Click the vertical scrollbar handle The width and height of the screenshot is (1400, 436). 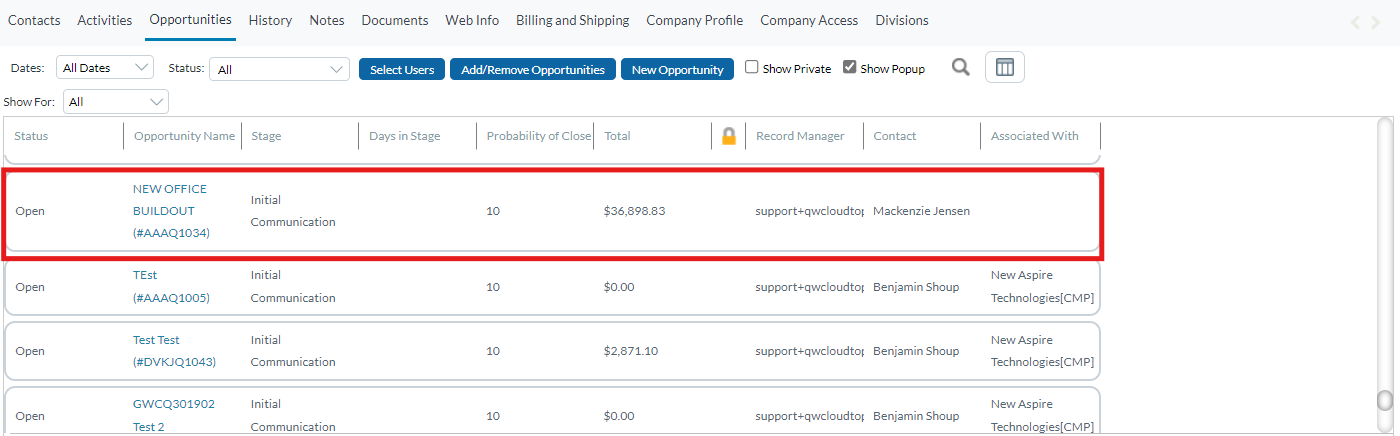(1385, 400)
